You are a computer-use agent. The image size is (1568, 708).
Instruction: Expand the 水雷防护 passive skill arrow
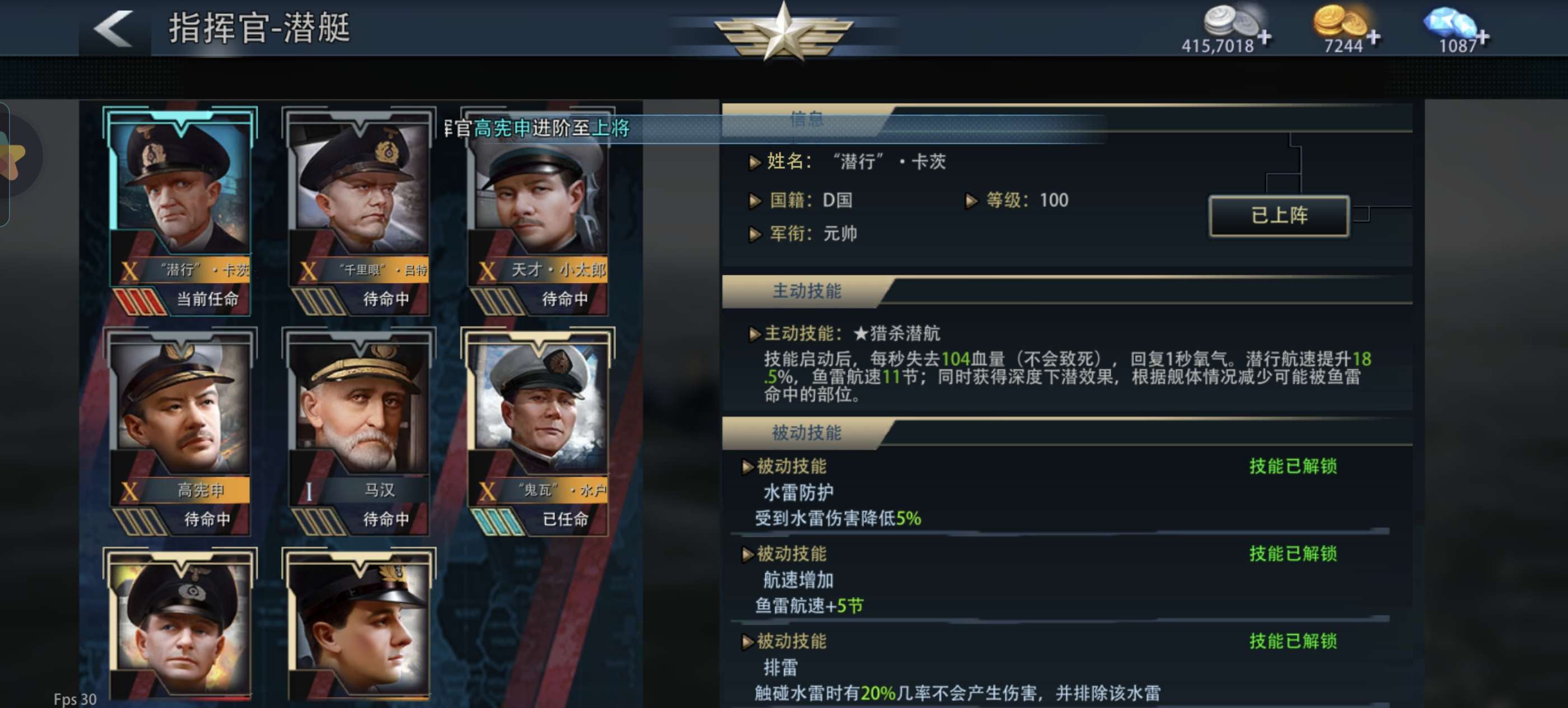point(748,467)
